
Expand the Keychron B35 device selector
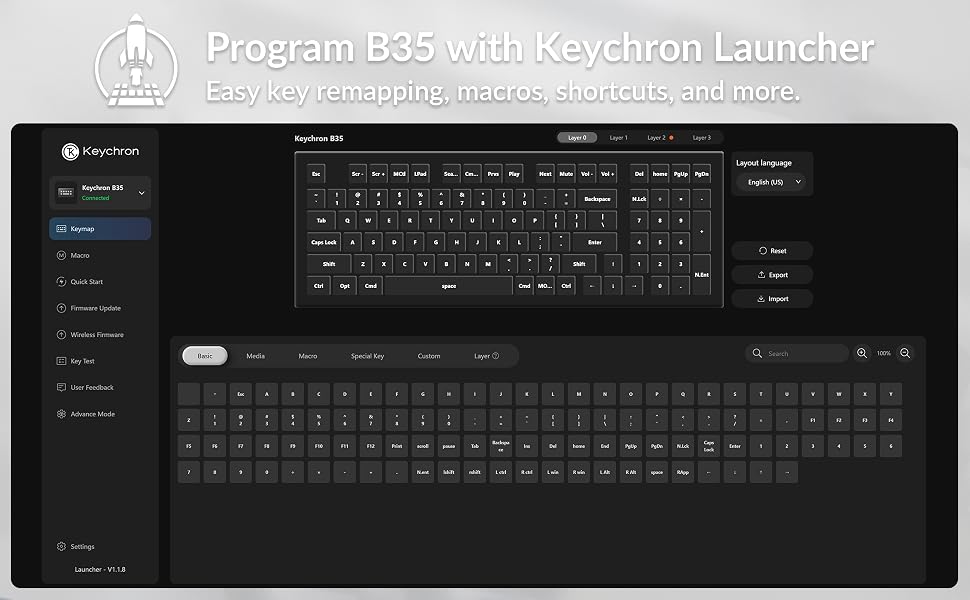click(100, 192)
